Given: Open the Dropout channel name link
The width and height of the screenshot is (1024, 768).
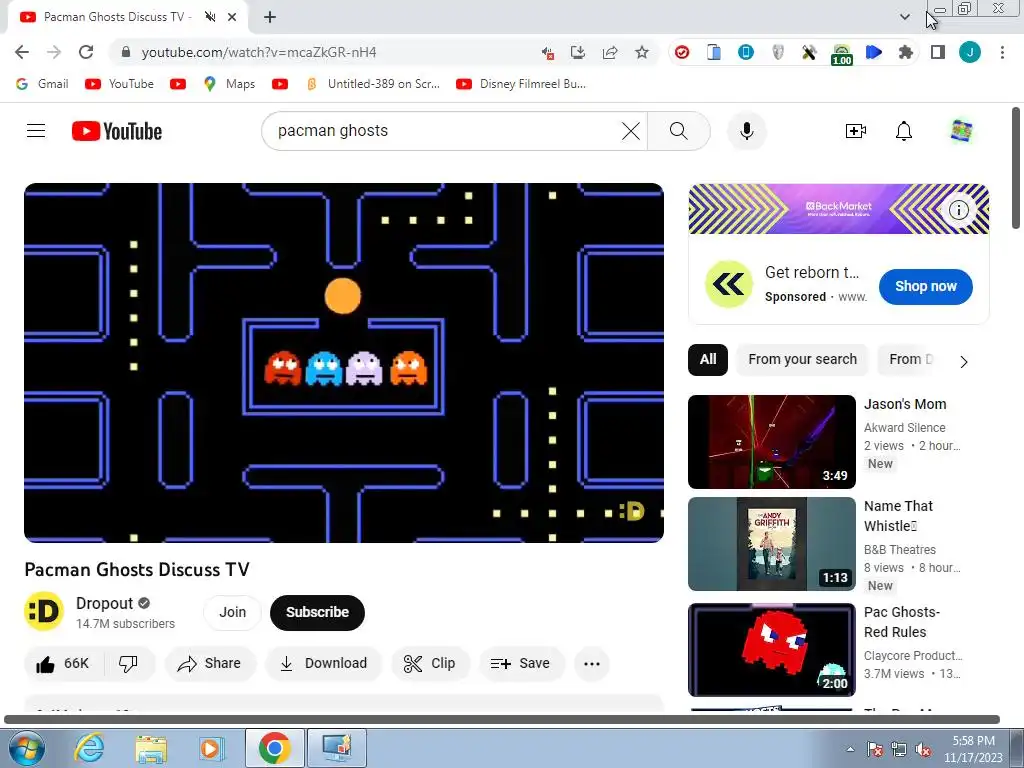Looking at the screenshot, I should [x=104, y=603].
